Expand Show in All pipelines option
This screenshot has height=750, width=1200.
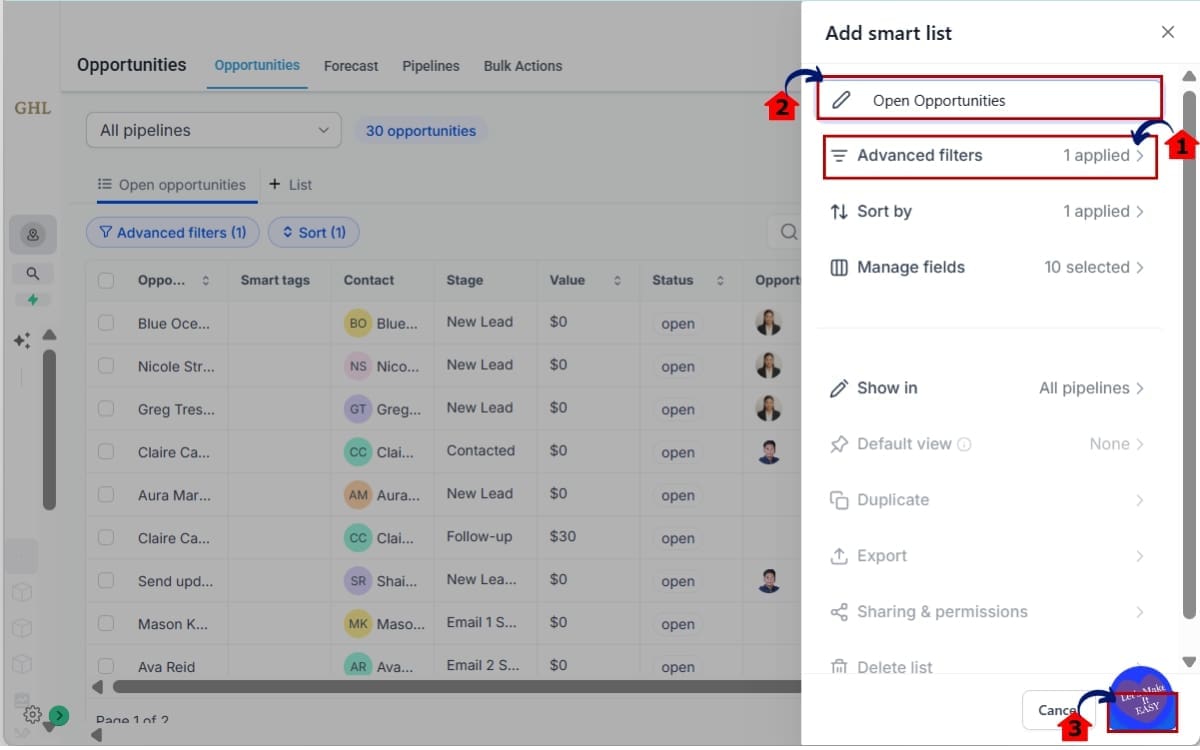(x=988, y=388)
